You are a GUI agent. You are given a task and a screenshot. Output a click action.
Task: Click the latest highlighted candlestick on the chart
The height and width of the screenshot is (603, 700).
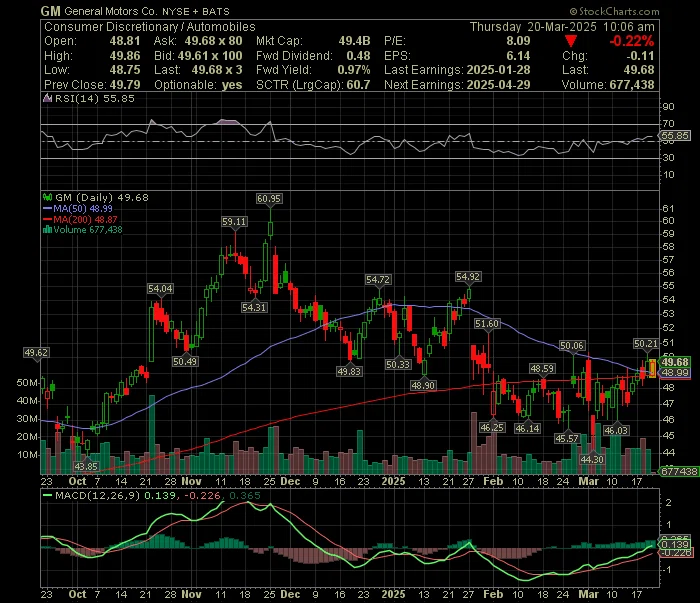[652, 368]
